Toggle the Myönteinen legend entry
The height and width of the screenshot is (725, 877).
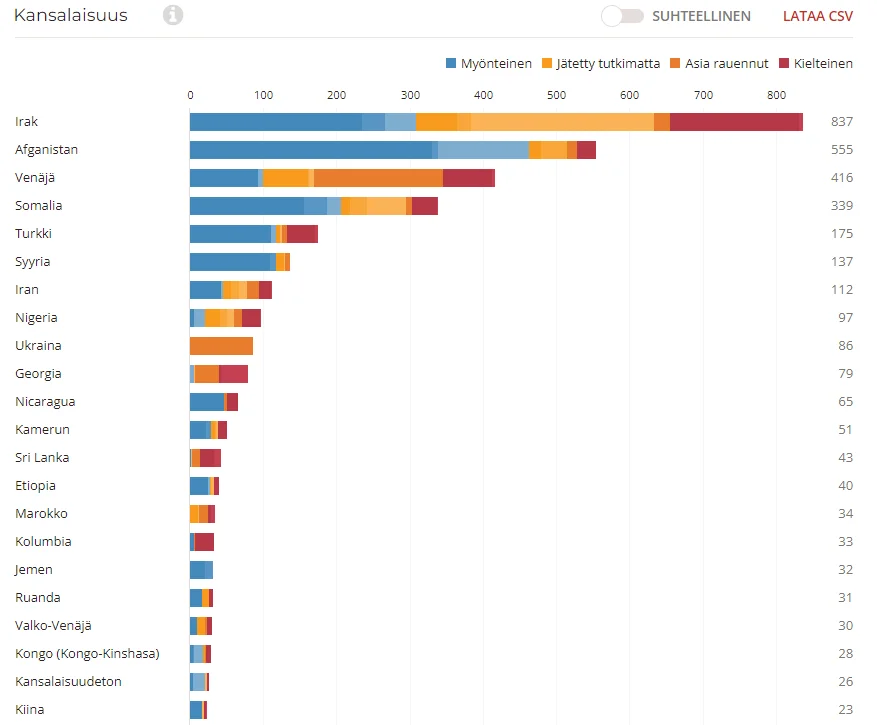pyautogui.click(x=488, y=63)
